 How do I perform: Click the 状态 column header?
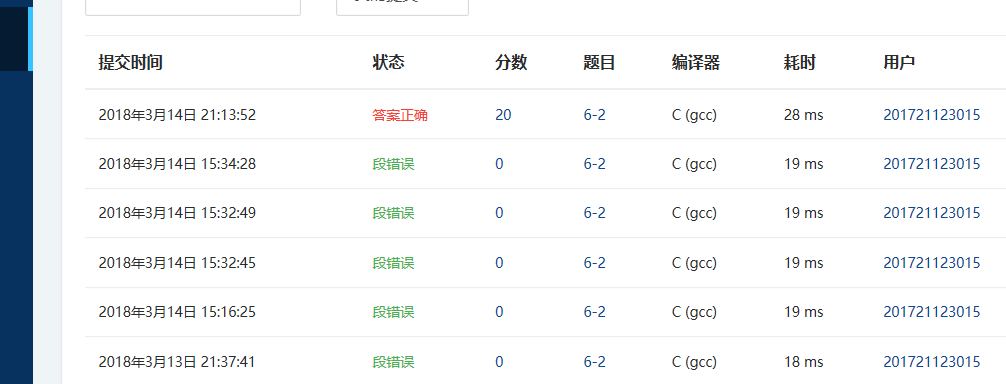(389, 63)
